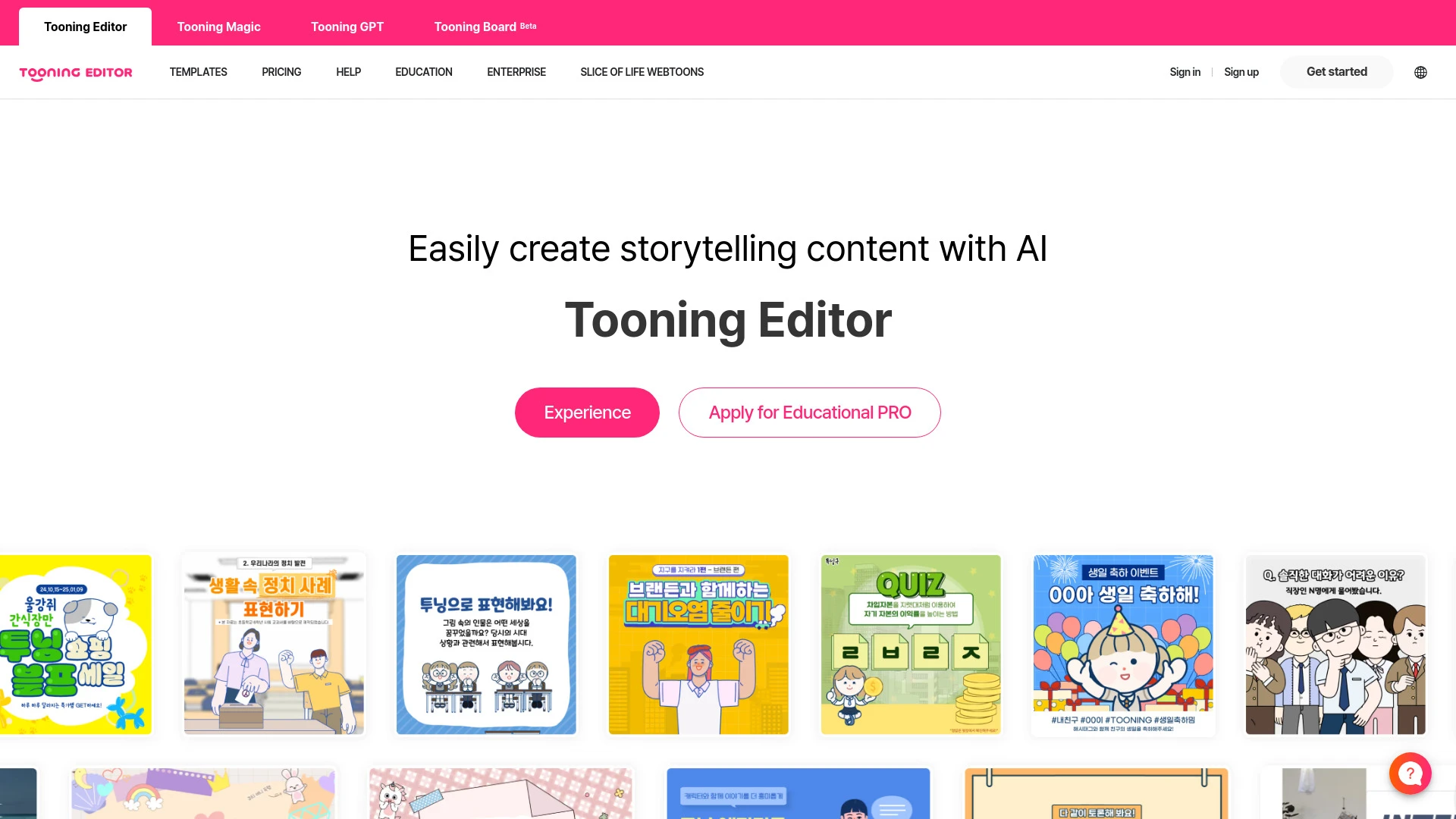
Task: Click the Tooning Editor logo icon
Action: tap(75, 72)
